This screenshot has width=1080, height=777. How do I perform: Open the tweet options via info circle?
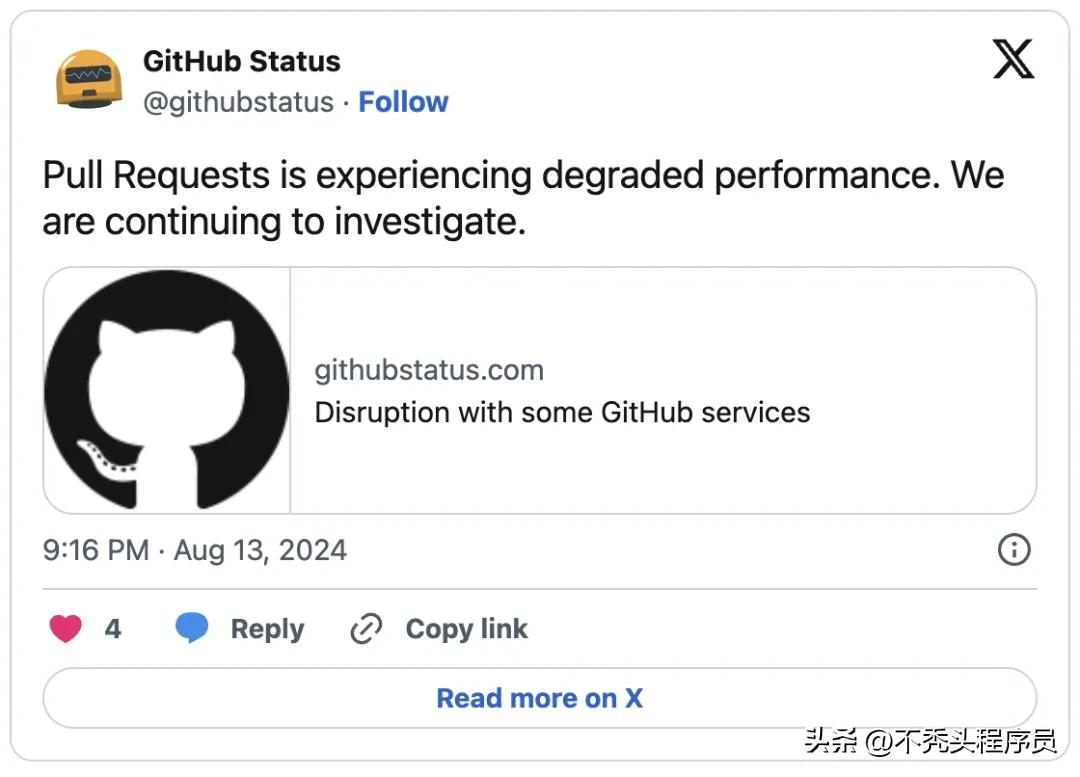(1014, 550)
